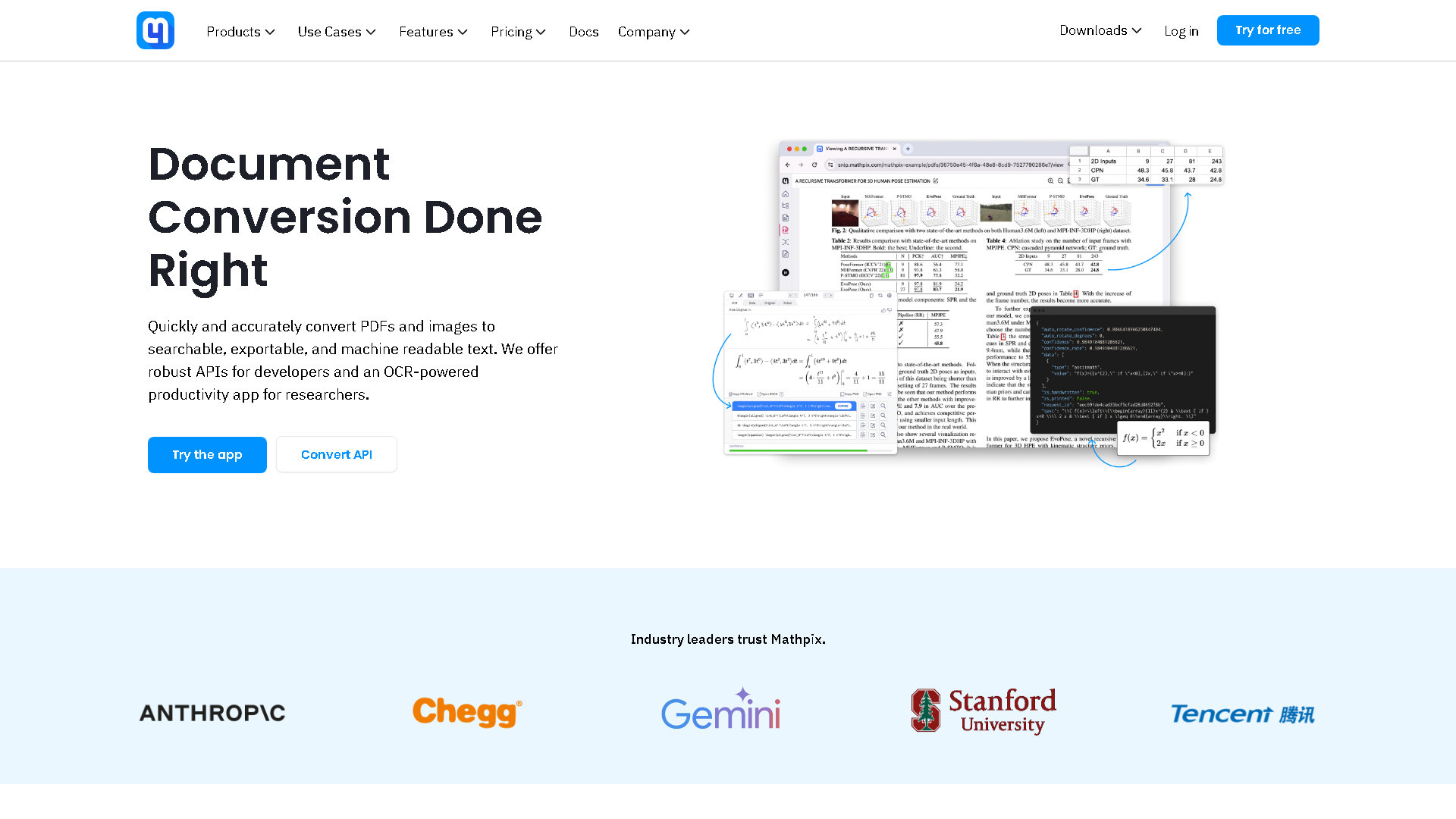Expand the Products dropdown menu
The height and width of the screenshot is (819, 1456).
(240, 32)
